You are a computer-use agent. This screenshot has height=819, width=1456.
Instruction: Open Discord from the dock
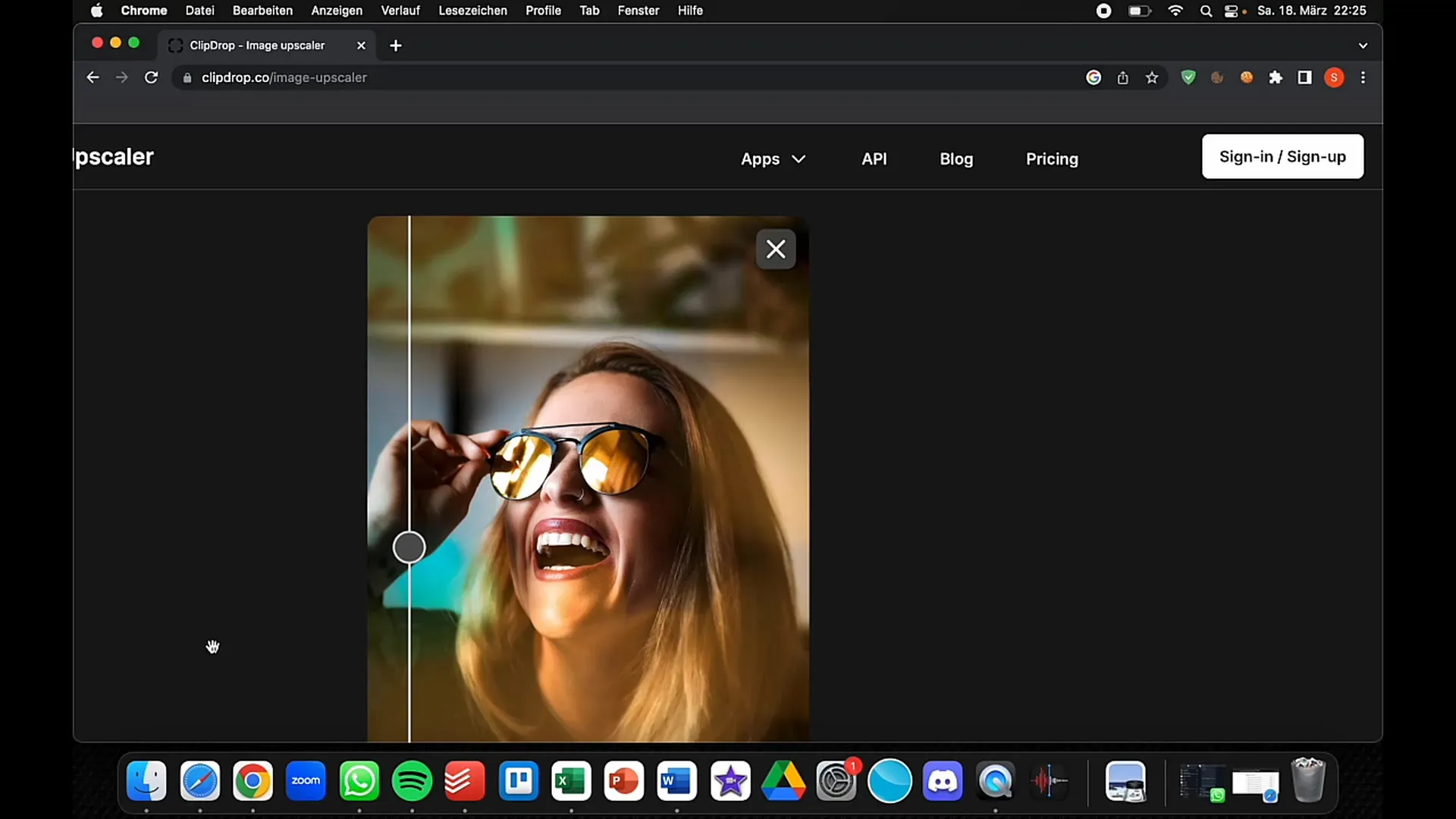point(943,781)
